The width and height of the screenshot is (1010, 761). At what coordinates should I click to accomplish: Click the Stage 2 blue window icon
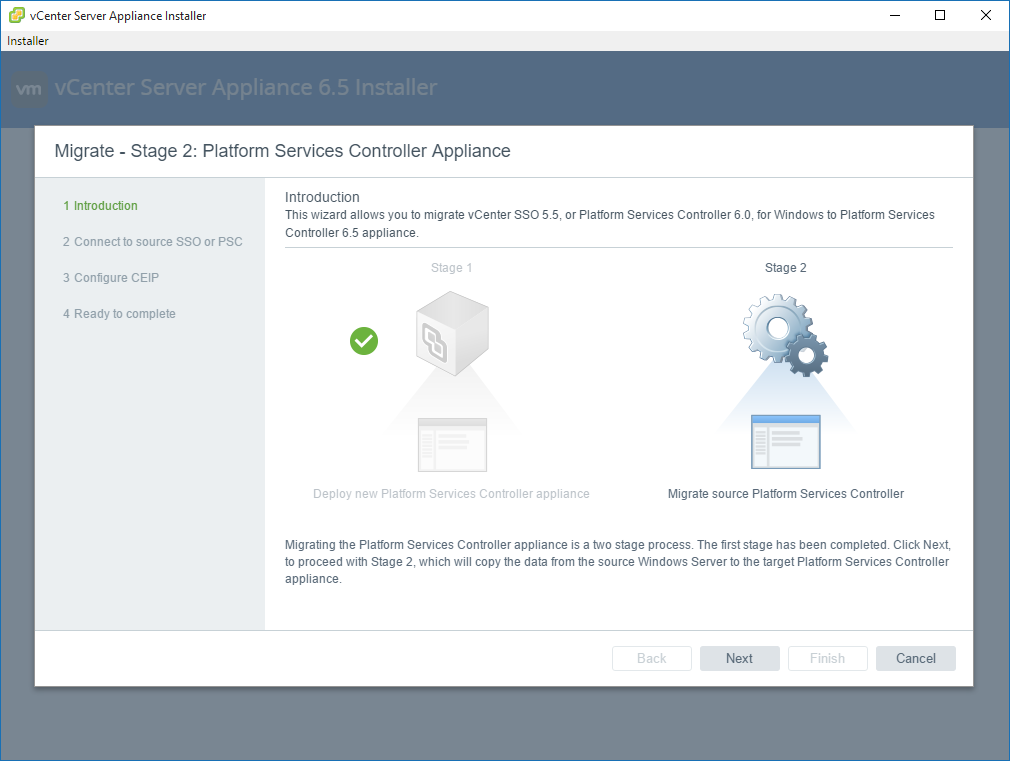(785, 442)
